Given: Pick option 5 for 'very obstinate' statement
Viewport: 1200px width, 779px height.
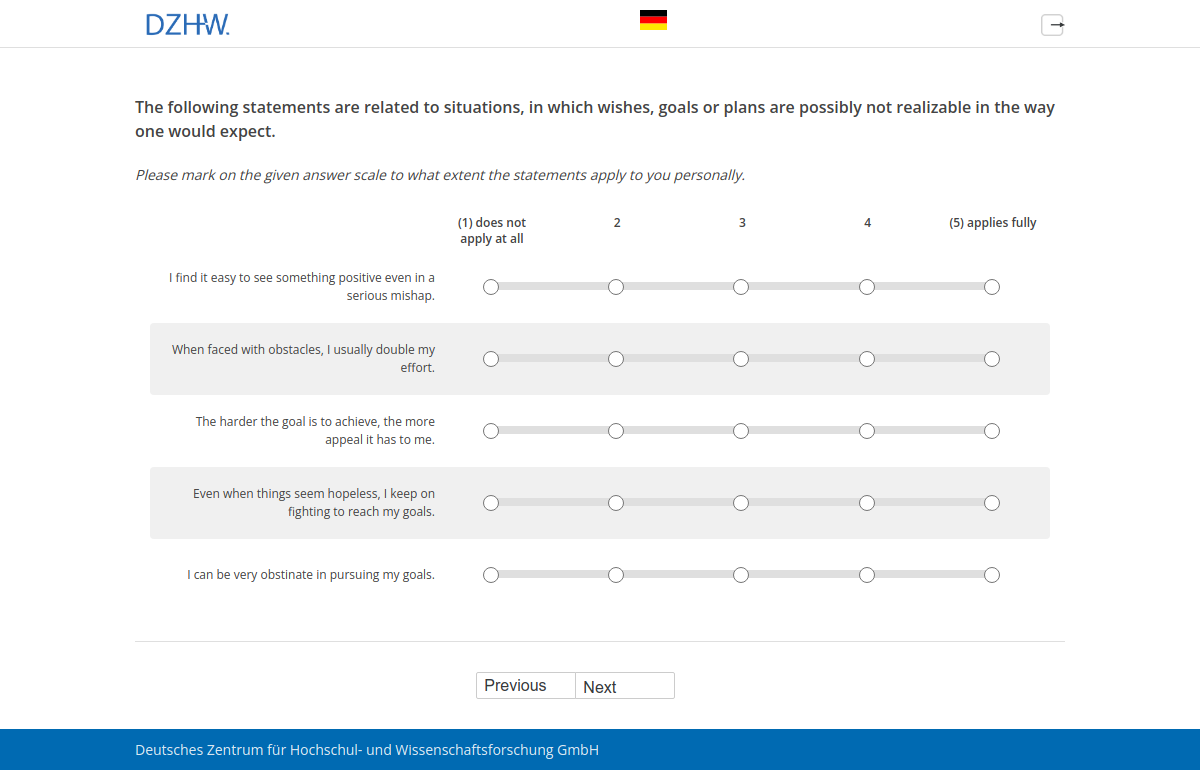Looking at the screenshot, I should pyautogui.click(x=991, y=575).
